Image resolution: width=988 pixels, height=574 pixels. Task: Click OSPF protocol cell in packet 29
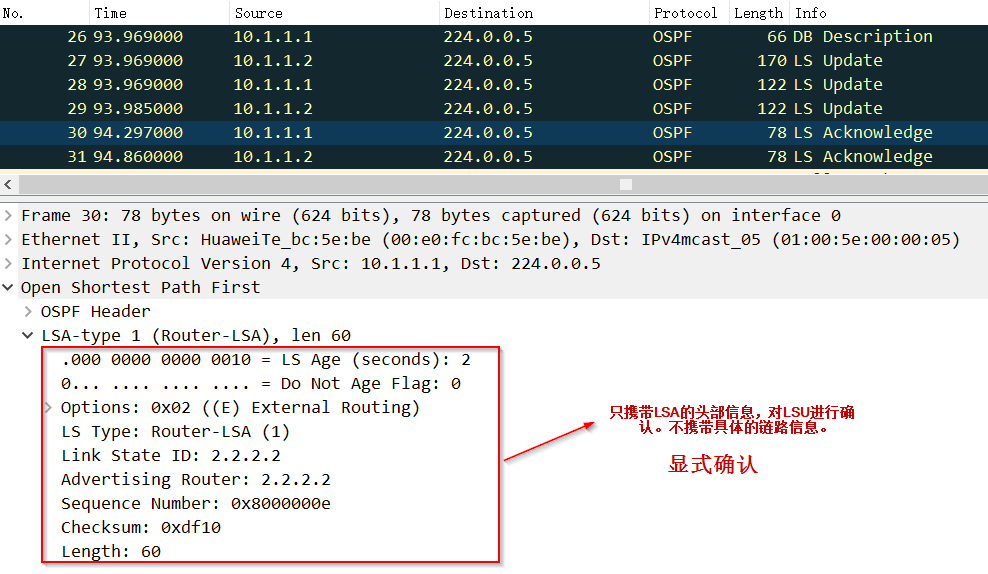[x=672, y=108]
